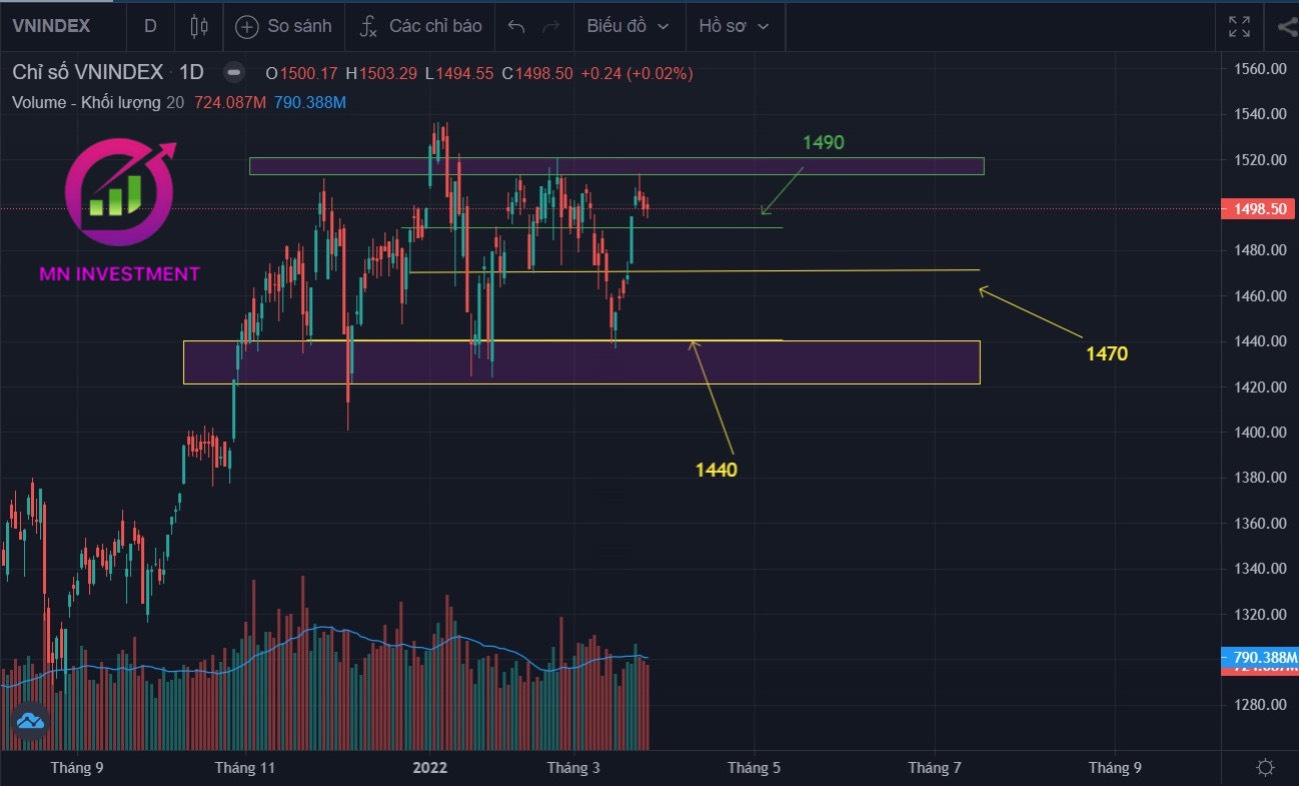
Task: Click the Tháng 5 time axis label
Action: click(x=754, y=767)
